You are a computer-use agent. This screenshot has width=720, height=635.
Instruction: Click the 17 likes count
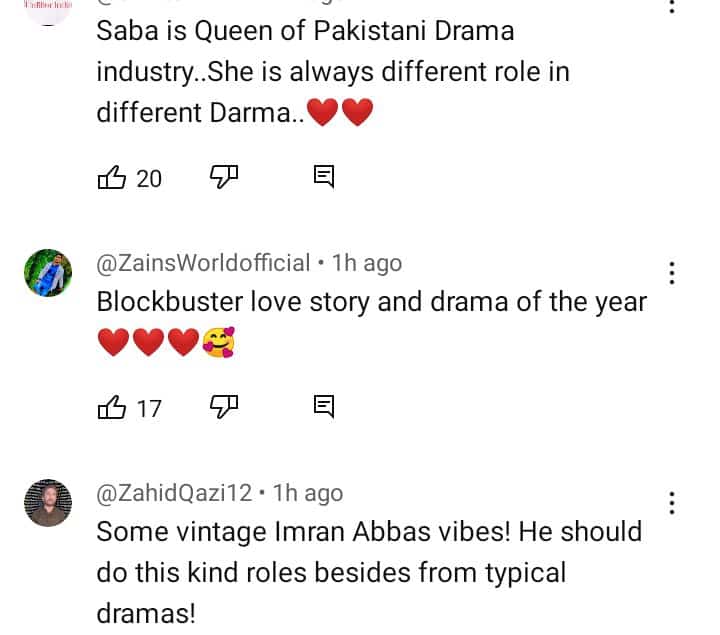coord(149,407)
